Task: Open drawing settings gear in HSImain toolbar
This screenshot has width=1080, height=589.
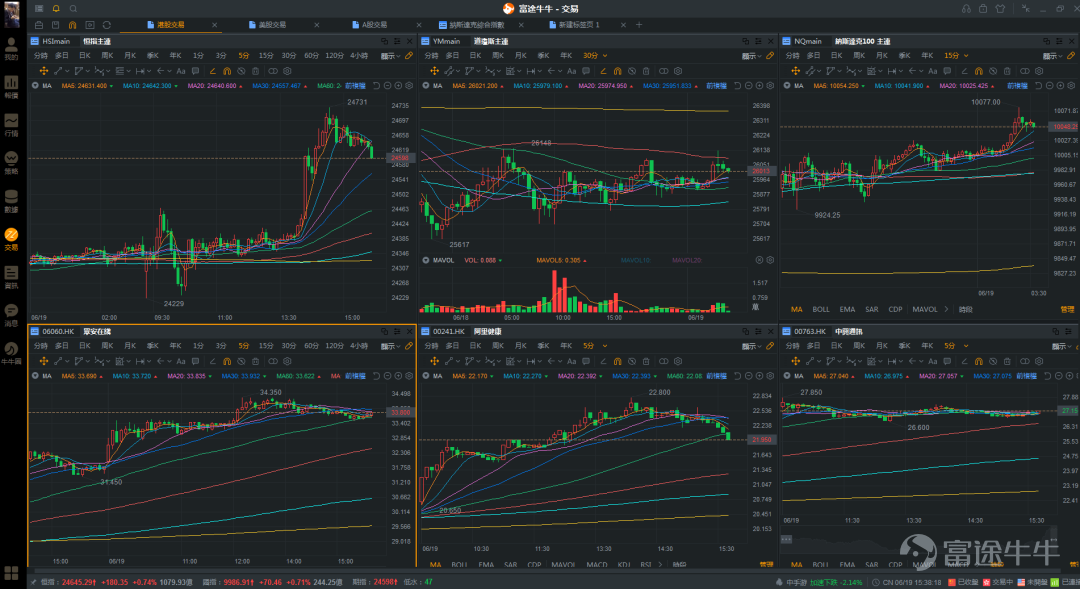Action: point(287,71)
